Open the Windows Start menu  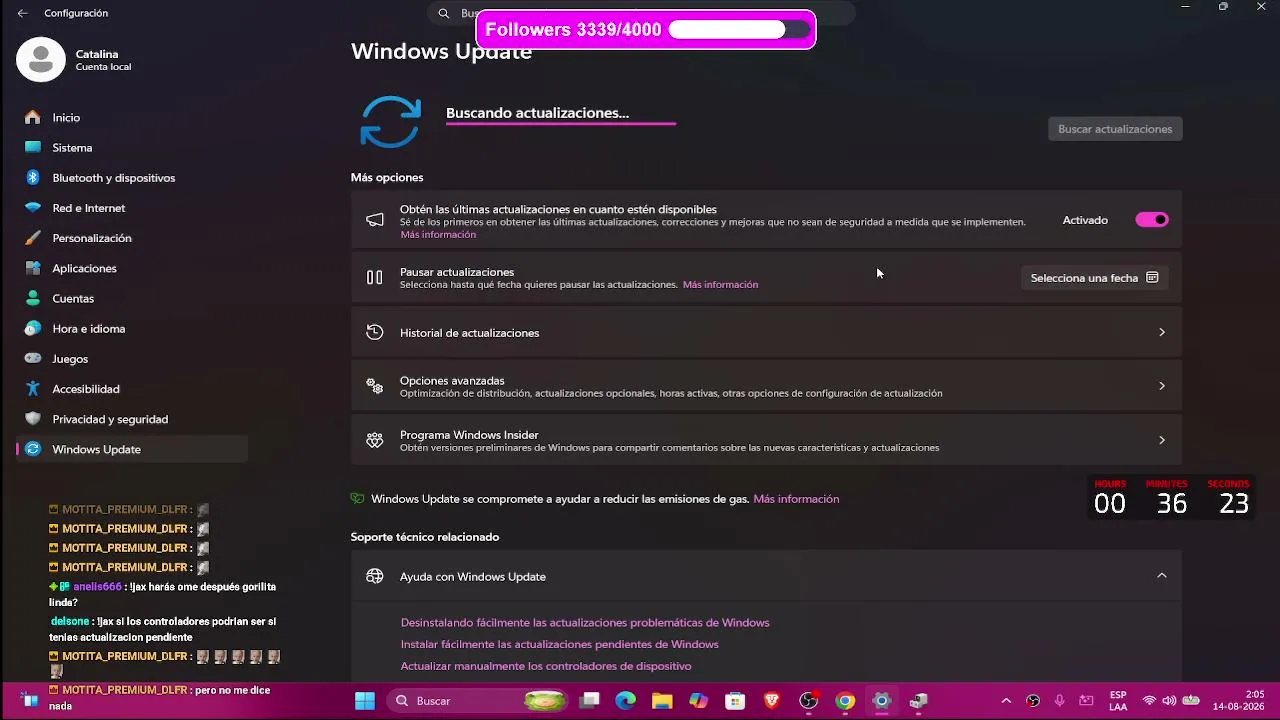(x=365, y=701)
